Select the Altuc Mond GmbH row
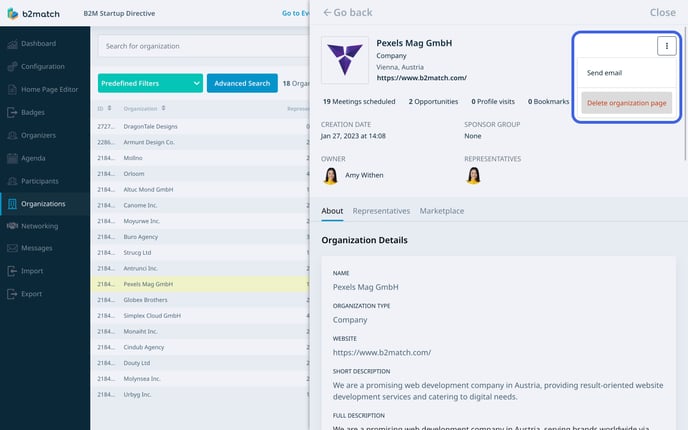 (200, 190)
